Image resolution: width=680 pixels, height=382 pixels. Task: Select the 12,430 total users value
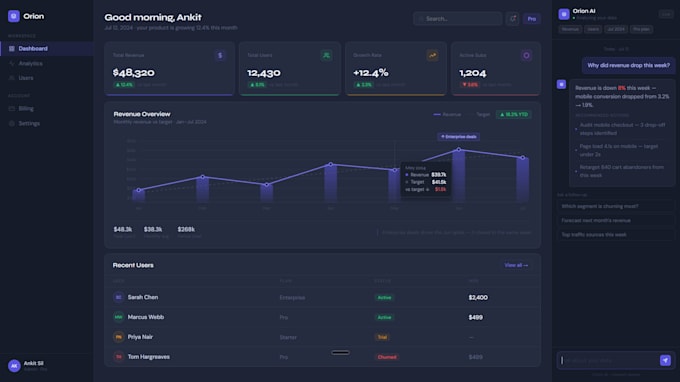[264, 72]
